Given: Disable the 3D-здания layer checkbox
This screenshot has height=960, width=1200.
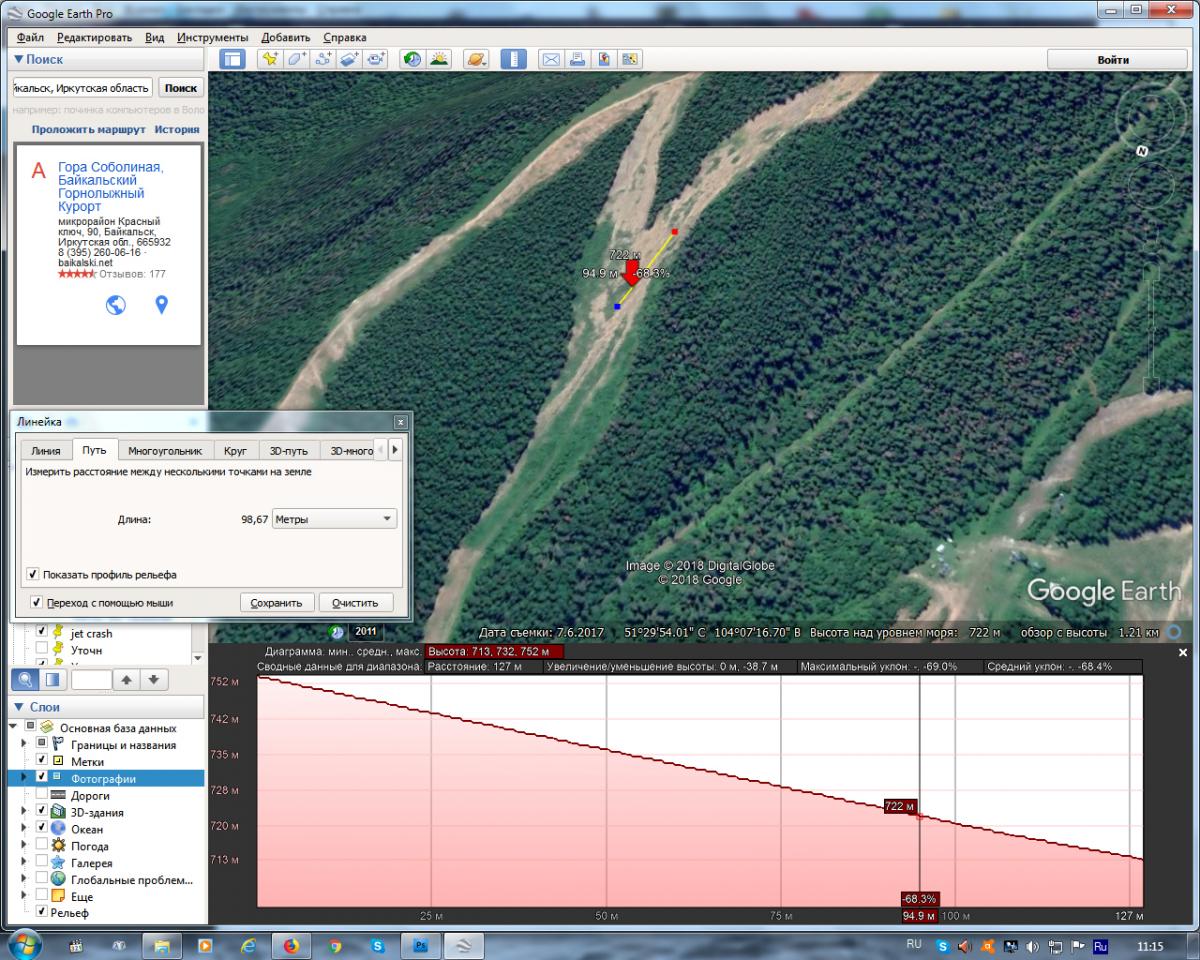Looking at the screenshot, I should click(42, 812).
